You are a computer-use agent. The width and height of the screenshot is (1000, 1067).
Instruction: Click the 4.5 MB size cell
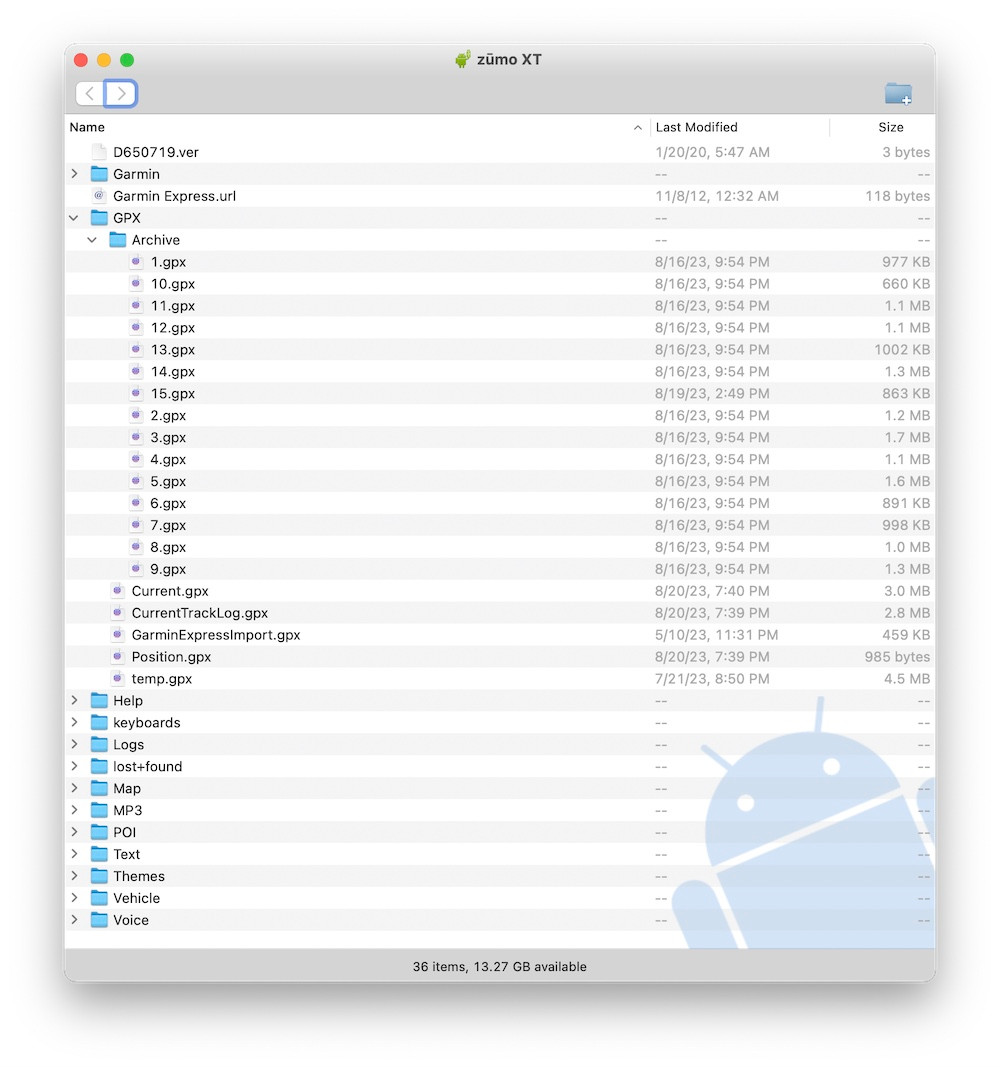click(x=907, y=678)
